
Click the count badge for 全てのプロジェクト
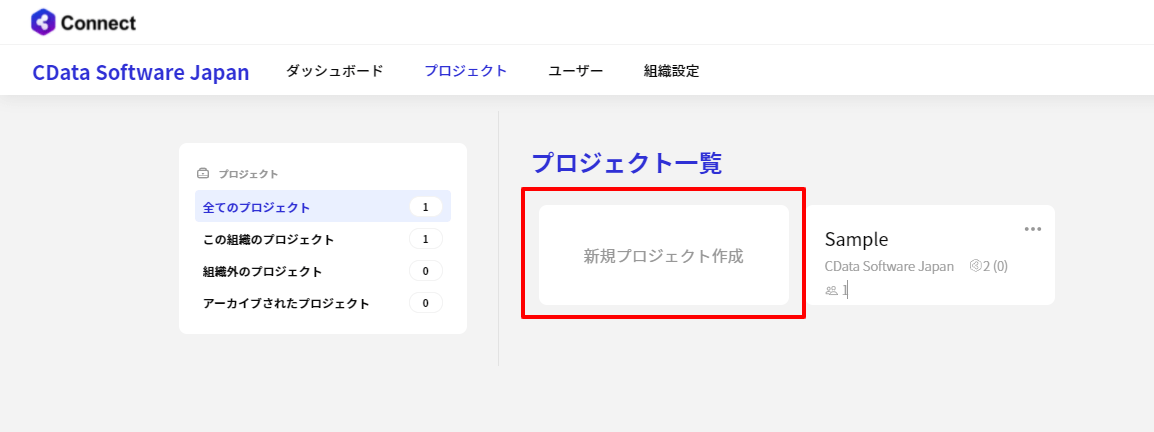pyautogui.click(x=425, y=207)
